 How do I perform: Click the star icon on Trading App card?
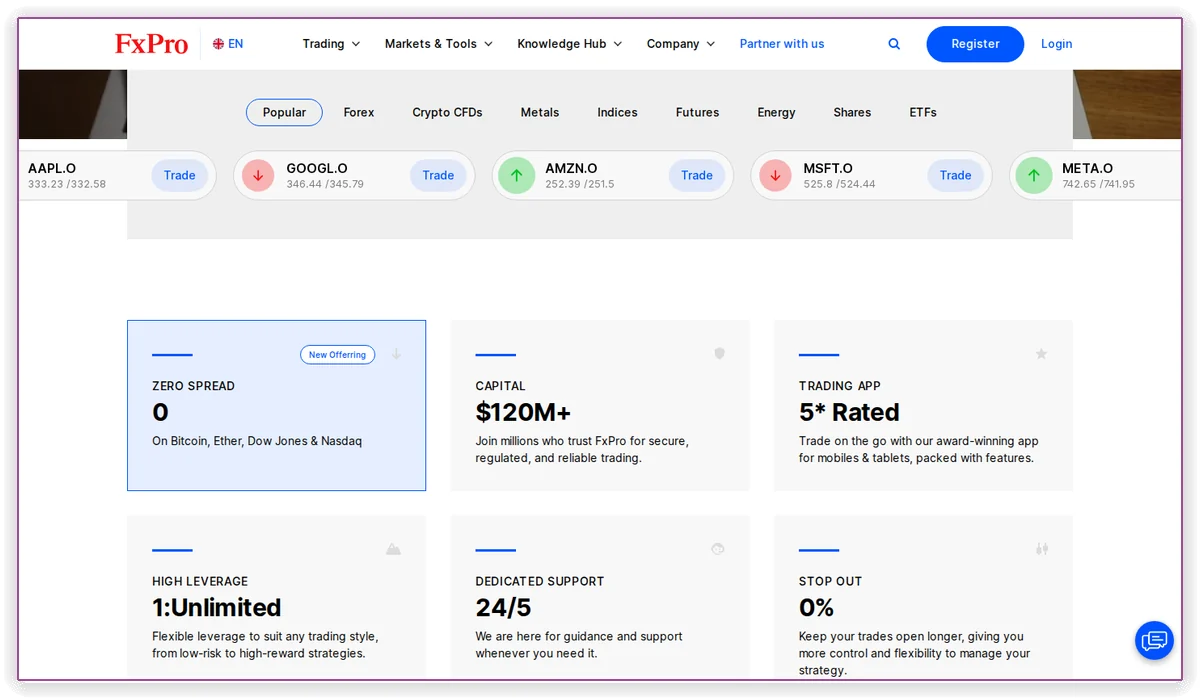(1041, 354)
